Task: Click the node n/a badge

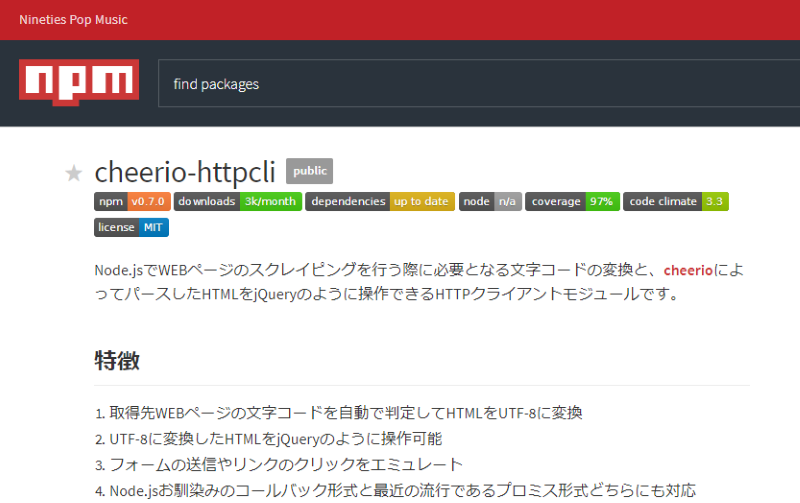Action: click(490, 202)
